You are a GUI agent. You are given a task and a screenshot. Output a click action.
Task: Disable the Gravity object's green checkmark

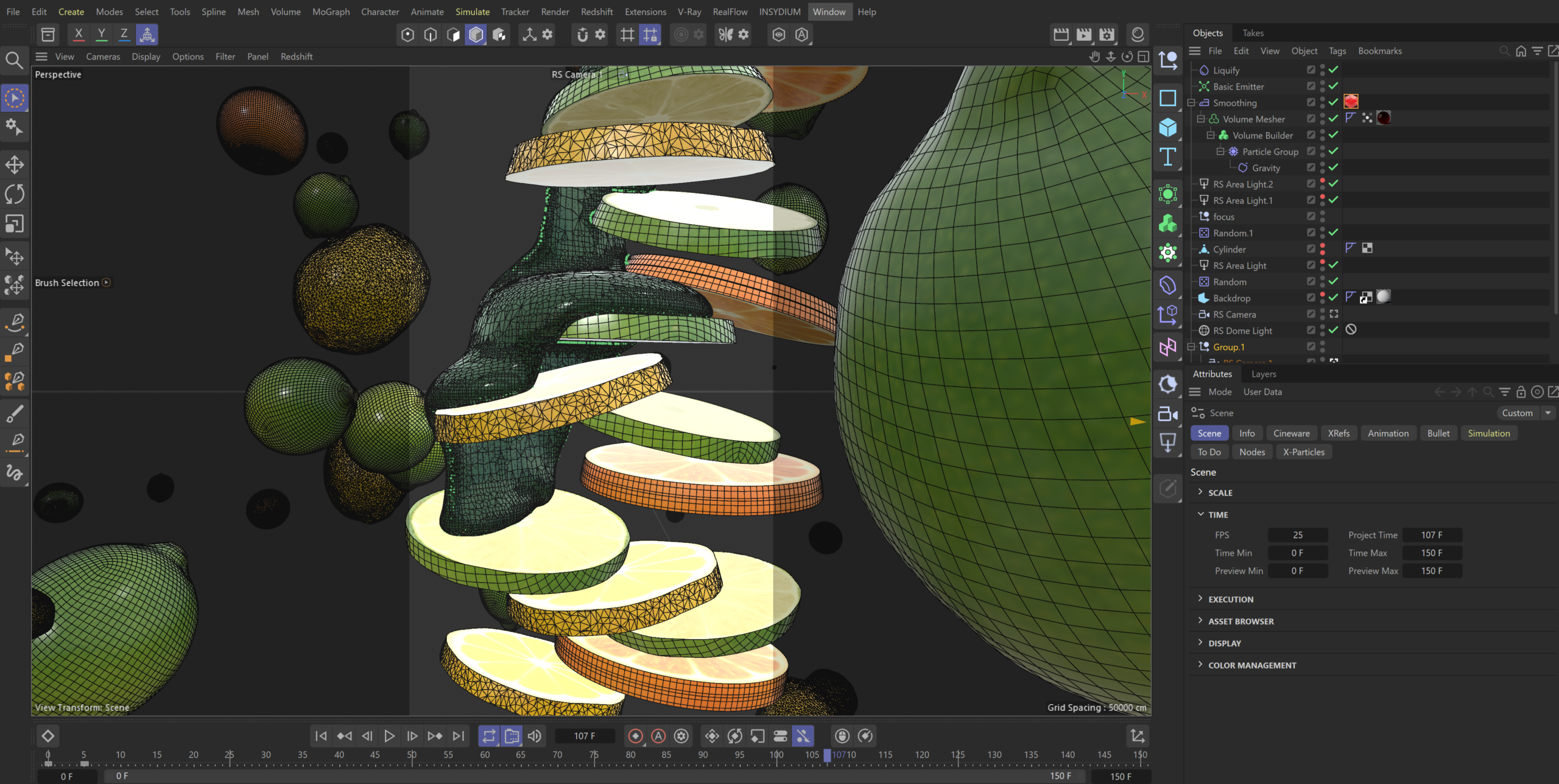point(1334,168)
